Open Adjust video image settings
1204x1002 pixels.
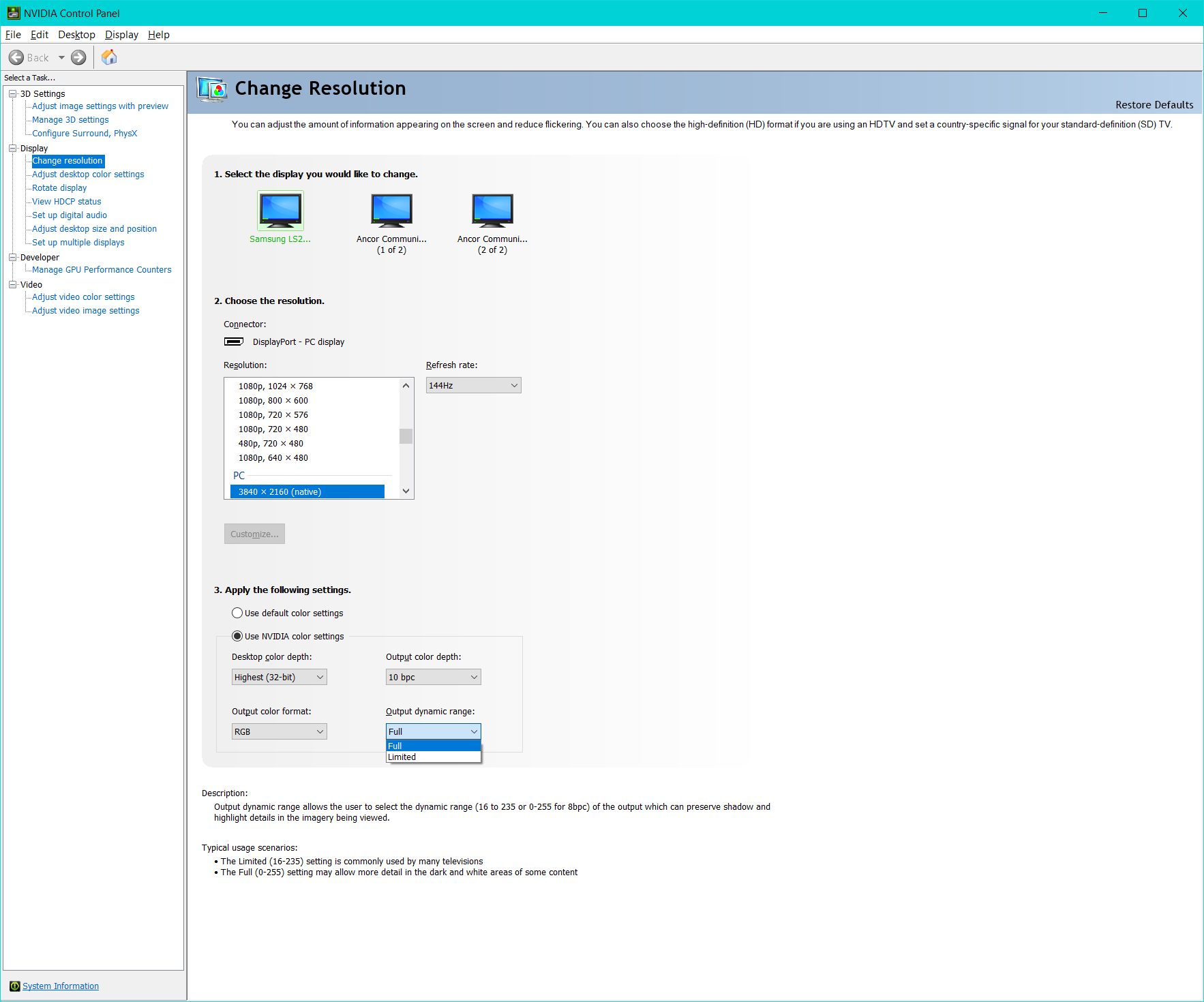pos(86,311)
